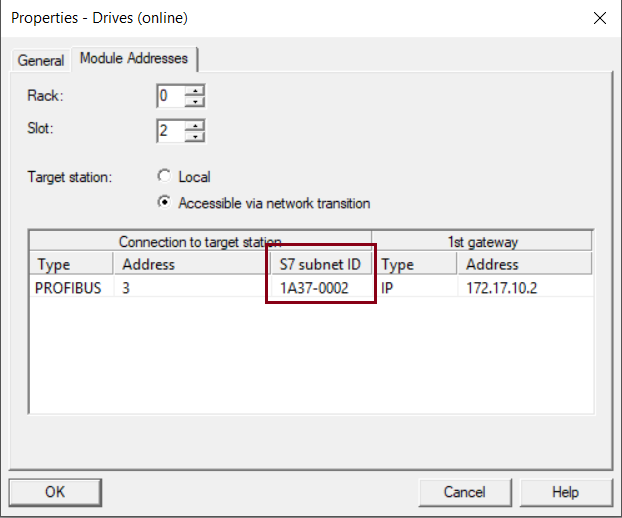Switch to the General tab
The width and height of the screenshot is (622, 518).
click(x=41, y=60)
